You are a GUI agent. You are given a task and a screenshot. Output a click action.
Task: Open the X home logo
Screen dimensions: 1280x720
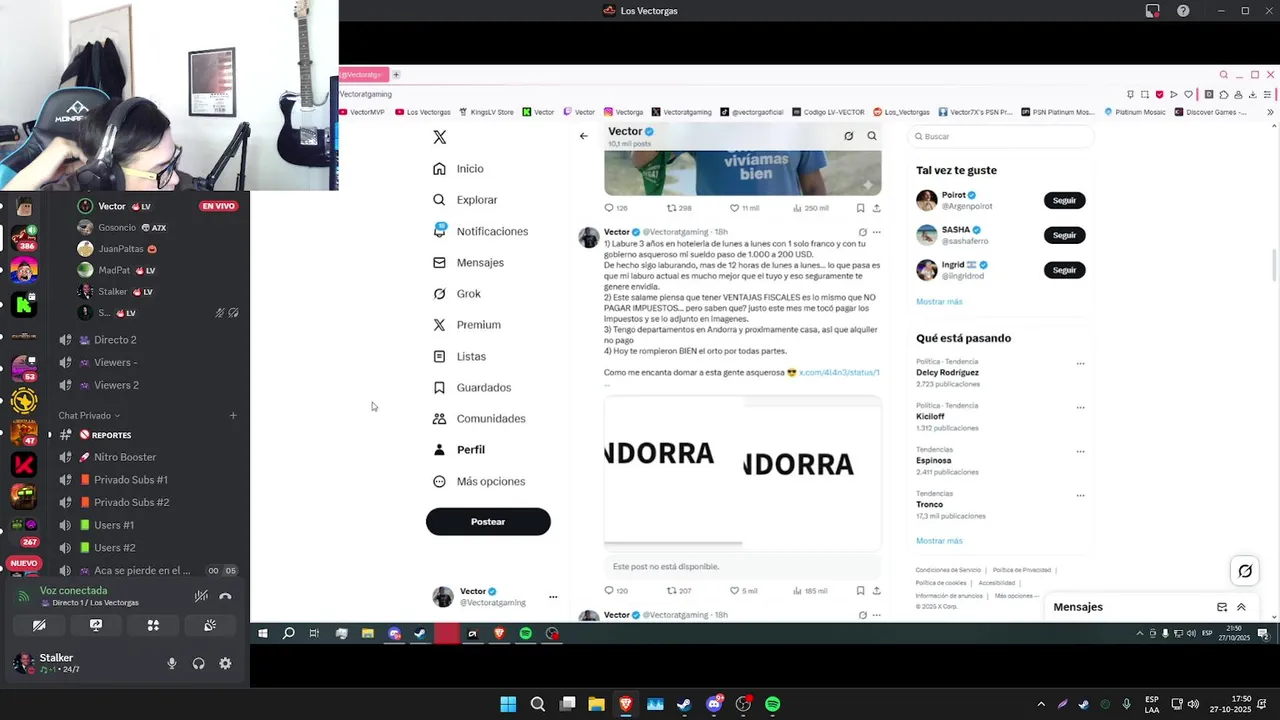point(439,137)
